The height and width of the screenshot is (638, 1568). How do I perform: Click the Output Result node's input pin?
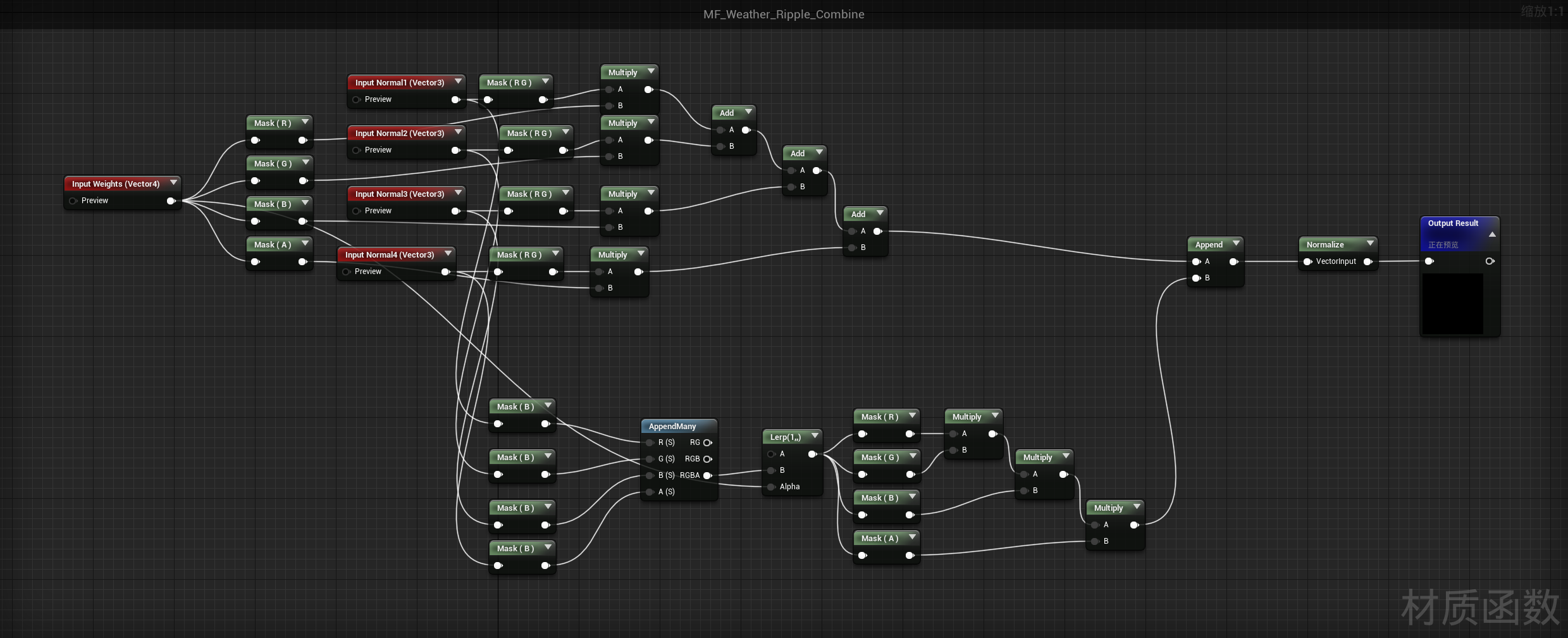(1429, 261)
